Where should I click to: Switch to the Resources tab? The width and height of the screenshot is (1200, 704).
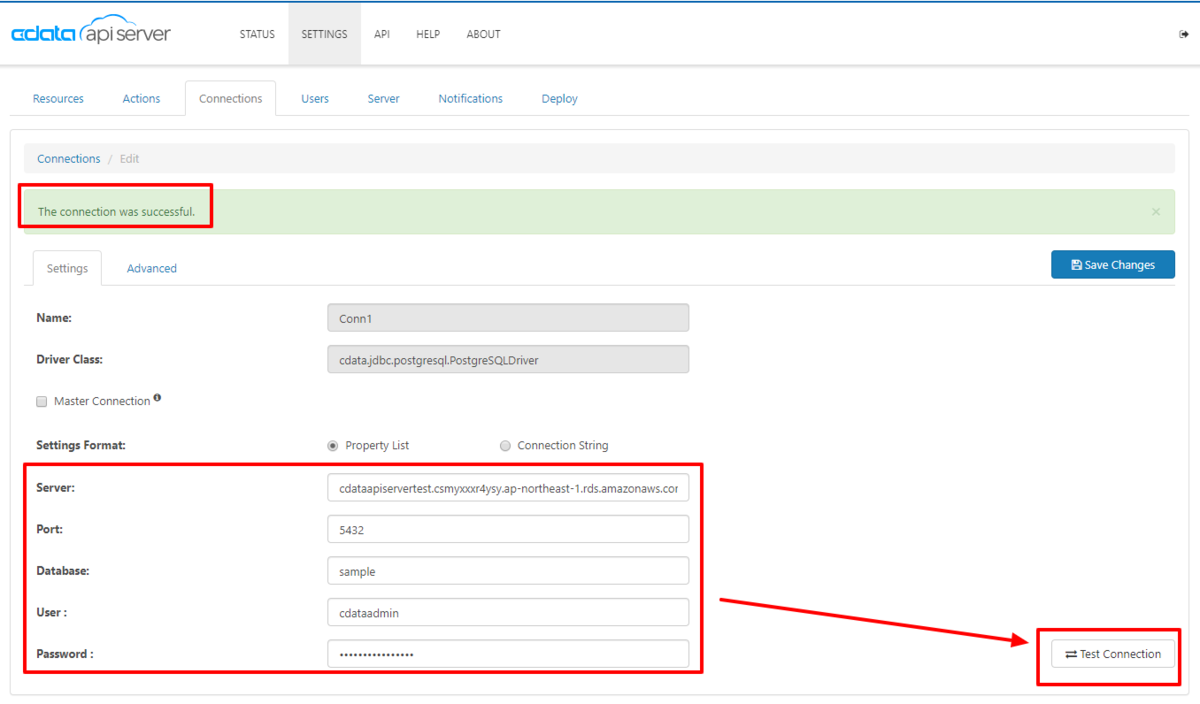(58, 98)
